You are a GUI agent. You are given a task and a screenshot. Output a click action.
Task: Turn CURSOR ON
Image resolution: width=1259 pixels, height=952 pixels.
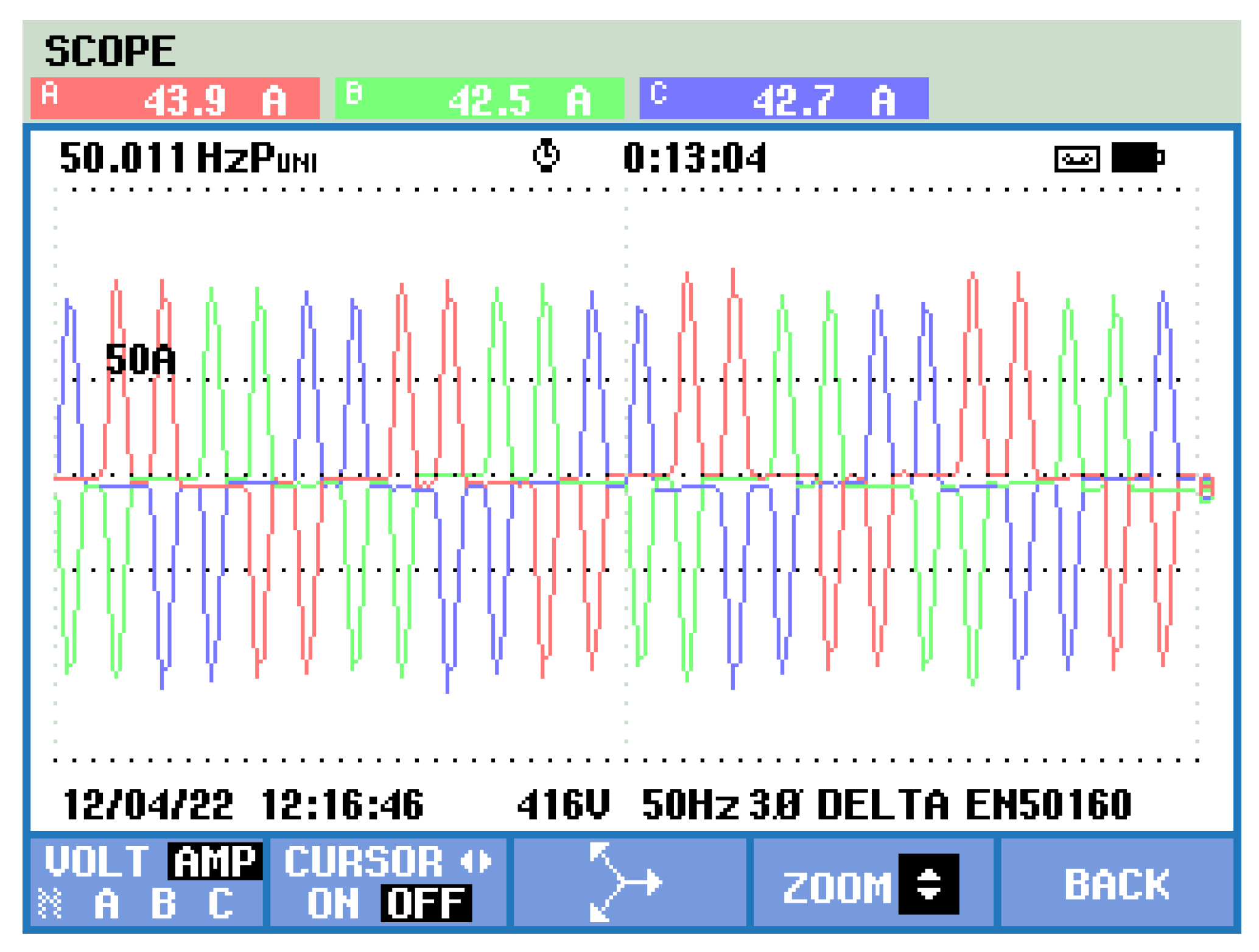332,903
